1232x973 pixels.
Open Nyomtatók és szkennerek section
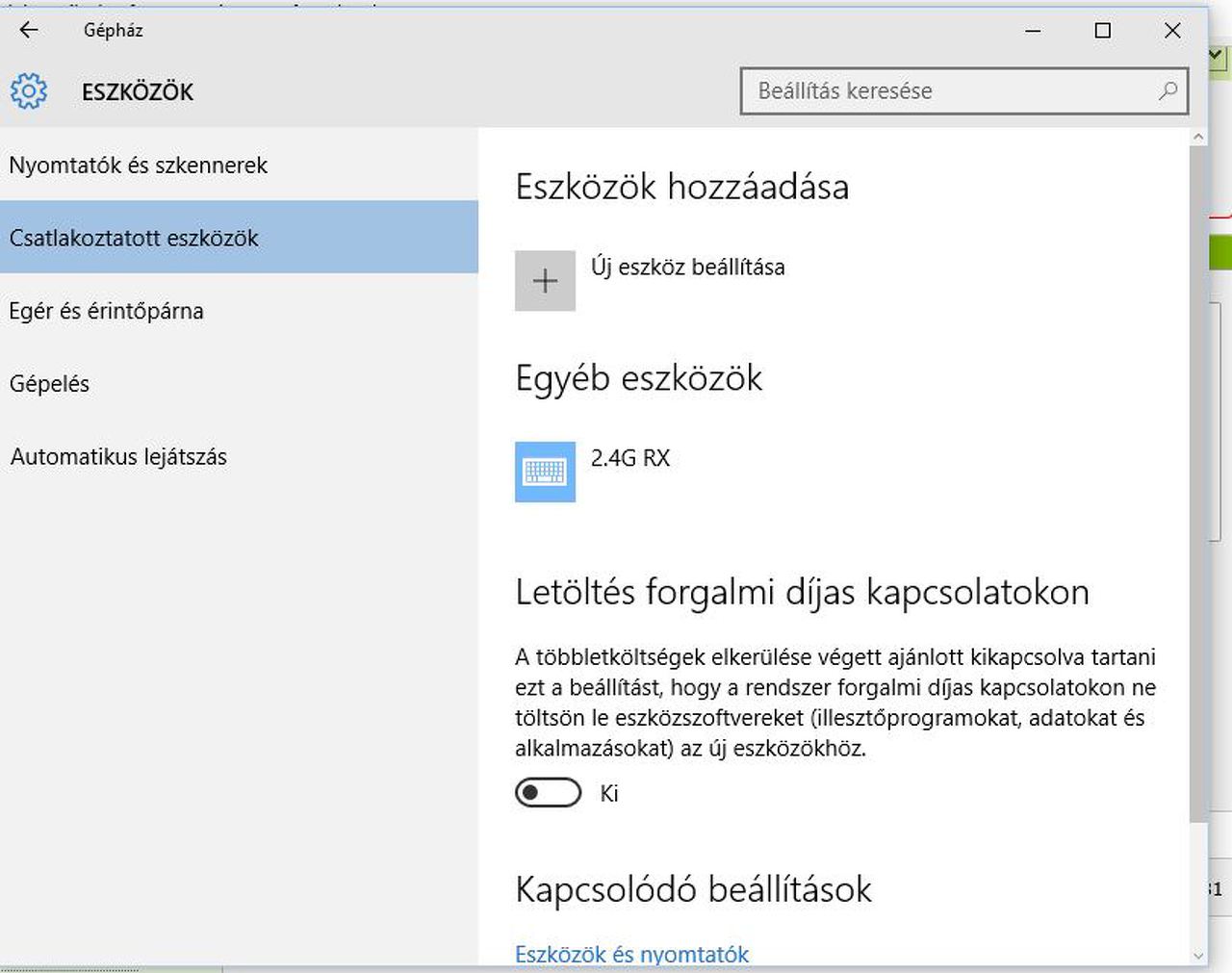pos(139,166)
